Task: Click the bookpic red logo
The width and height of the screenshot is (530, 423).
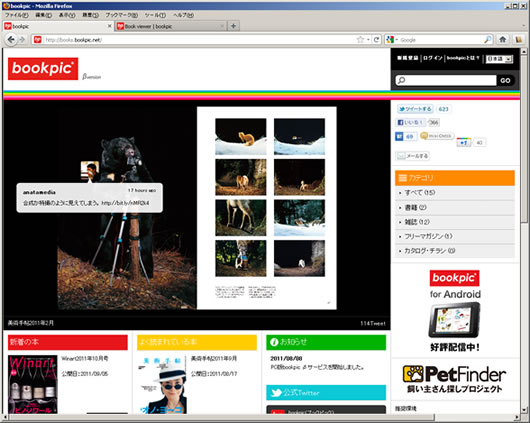Action: [x=43, y=69]
